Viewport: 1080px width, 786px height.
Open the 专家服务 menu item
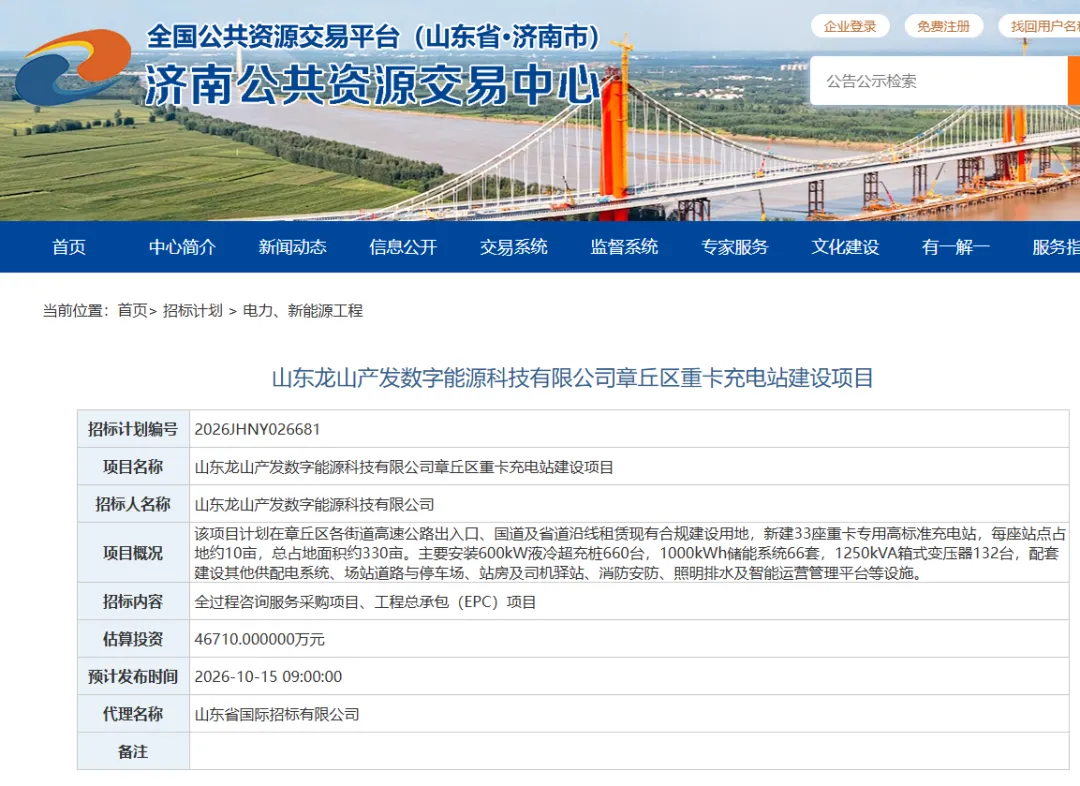click(735, 247)
